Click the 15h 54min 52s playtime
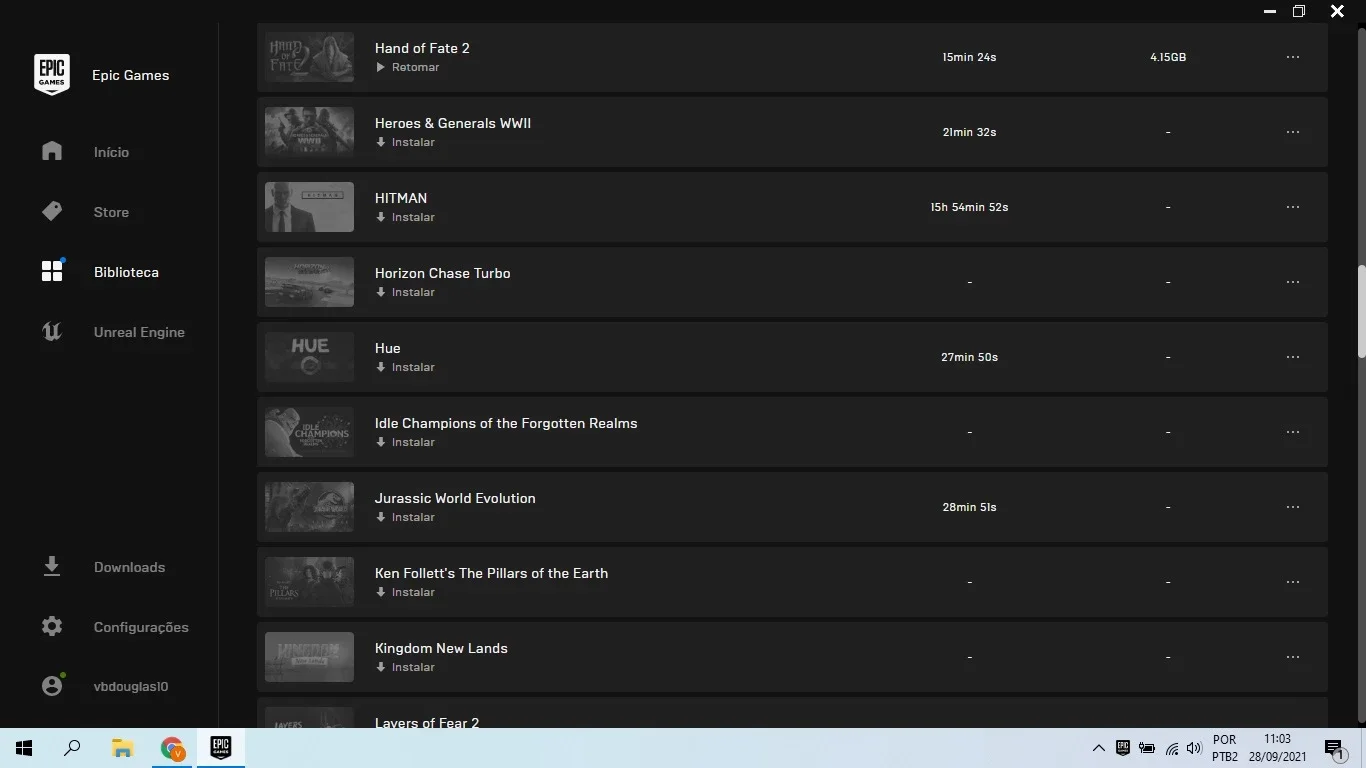Viewport: 1366px width, 768px height. 969,207
